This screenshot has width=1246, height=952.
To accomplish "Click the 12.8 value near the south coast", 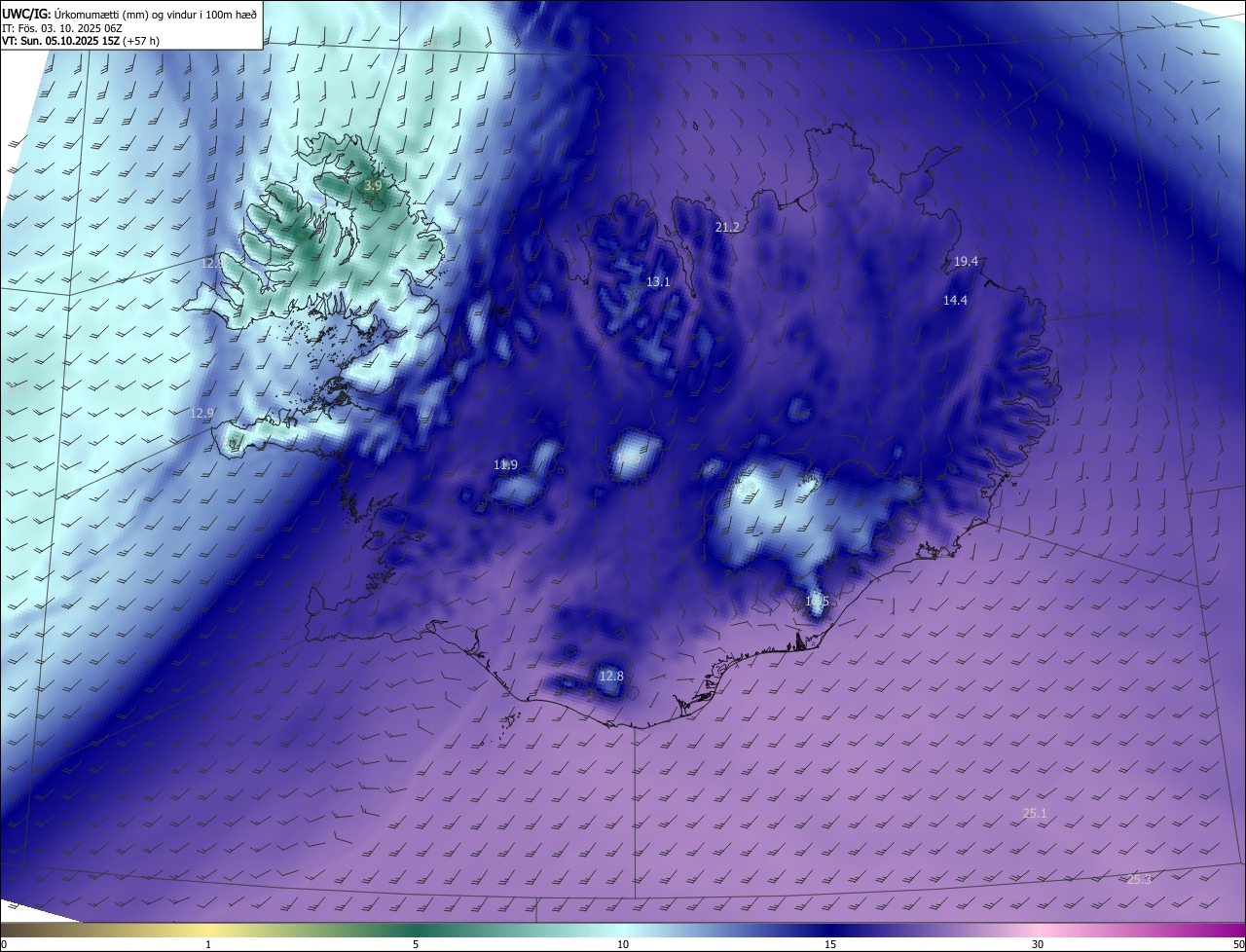I will pos(611,676).
